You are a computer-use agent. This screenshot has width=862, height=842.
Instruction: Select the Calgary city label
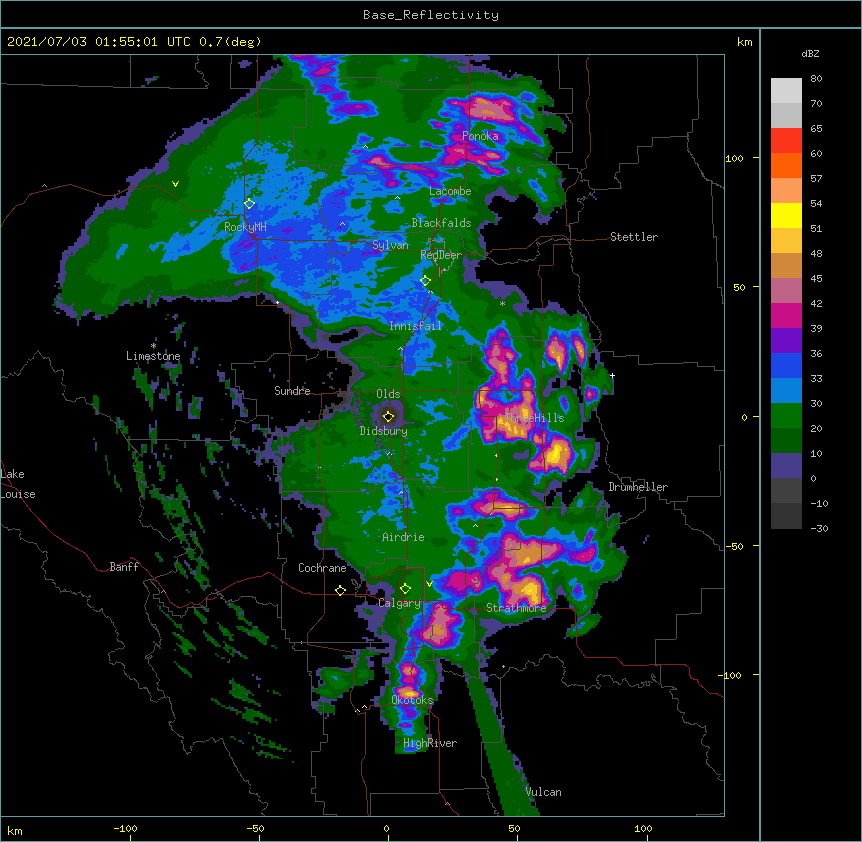[399, 603]
